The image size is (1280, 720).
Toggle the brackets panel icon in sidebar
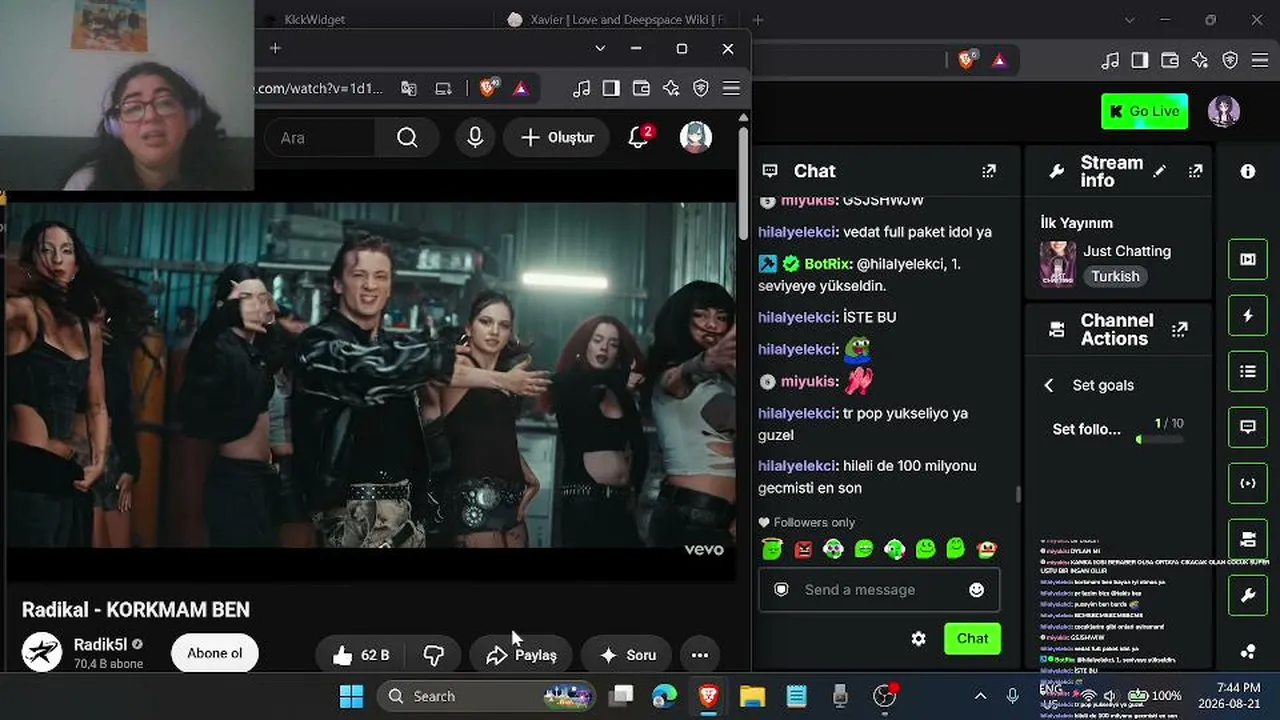(1248, 483)
